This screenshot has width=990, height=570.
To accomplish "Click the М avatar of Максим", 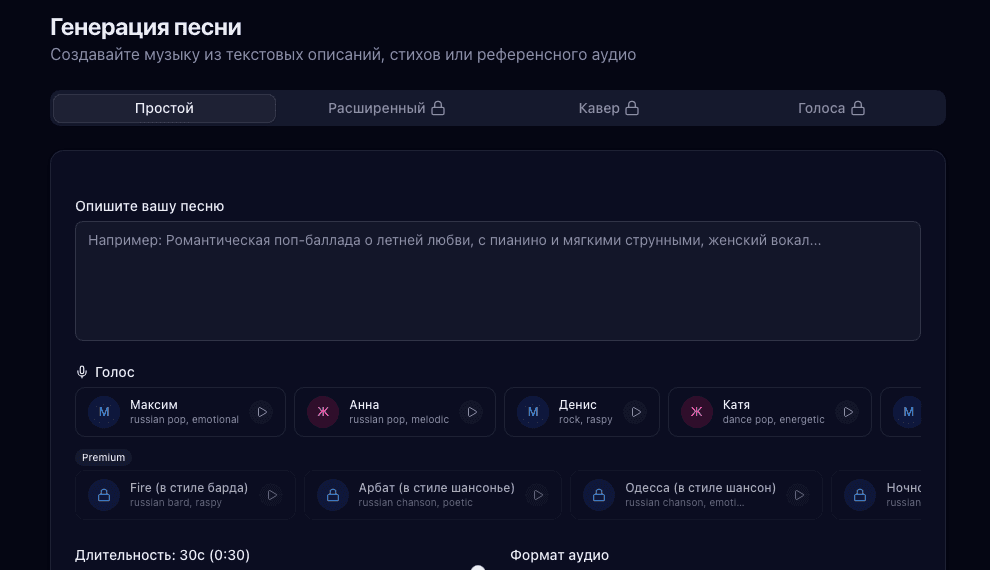I will click(x=104, y=412).
